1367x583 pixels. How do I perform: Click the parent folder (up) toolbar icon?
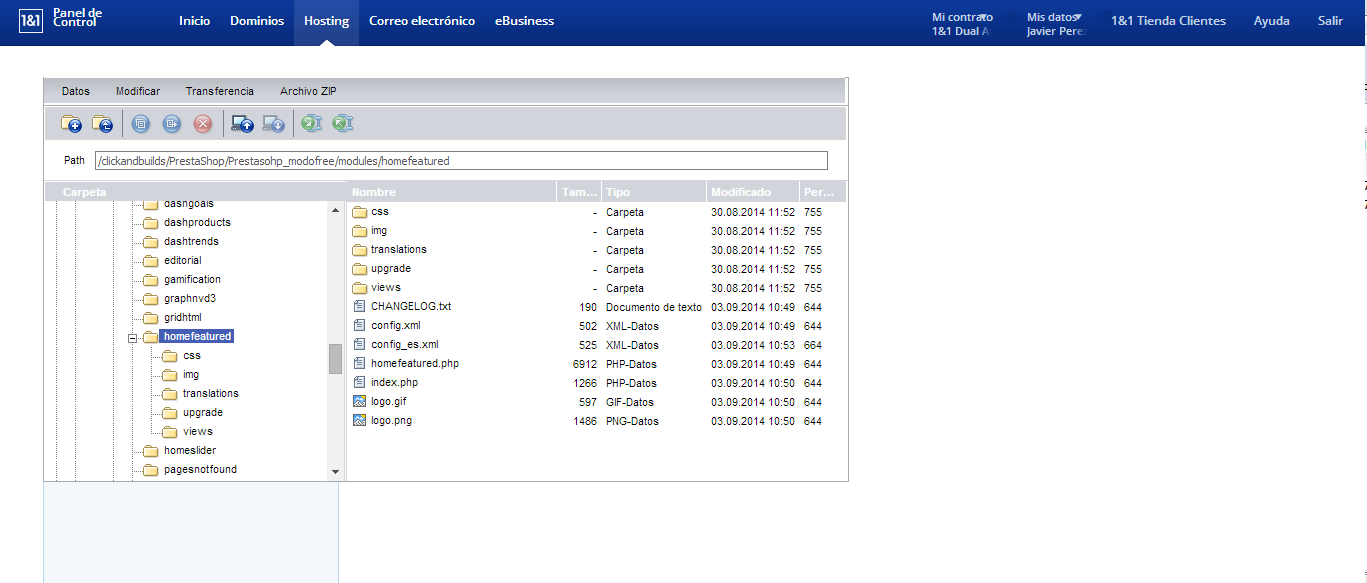pyautogui.click(x=102, y=124)
